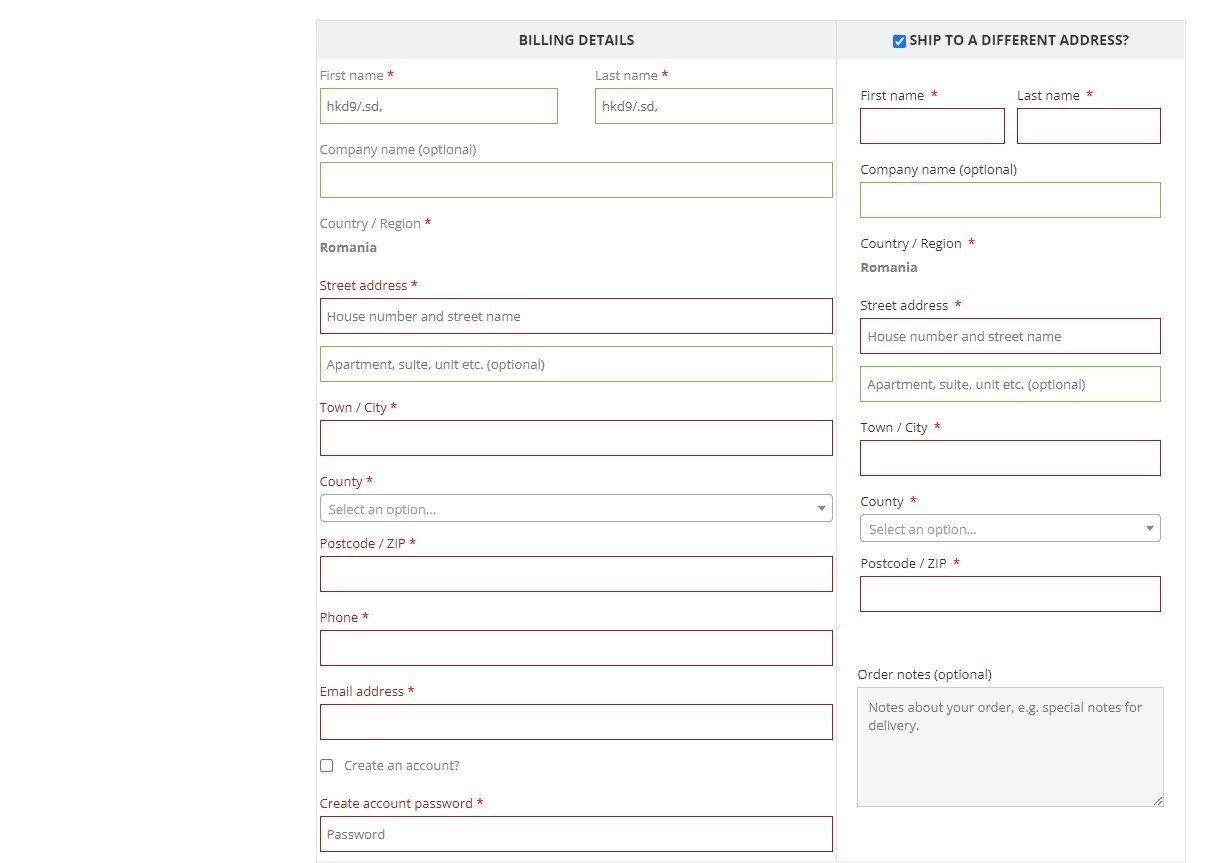Select the billing Apartment, suite, unit field
1207x863 pixels.
(x=576, y=364)
